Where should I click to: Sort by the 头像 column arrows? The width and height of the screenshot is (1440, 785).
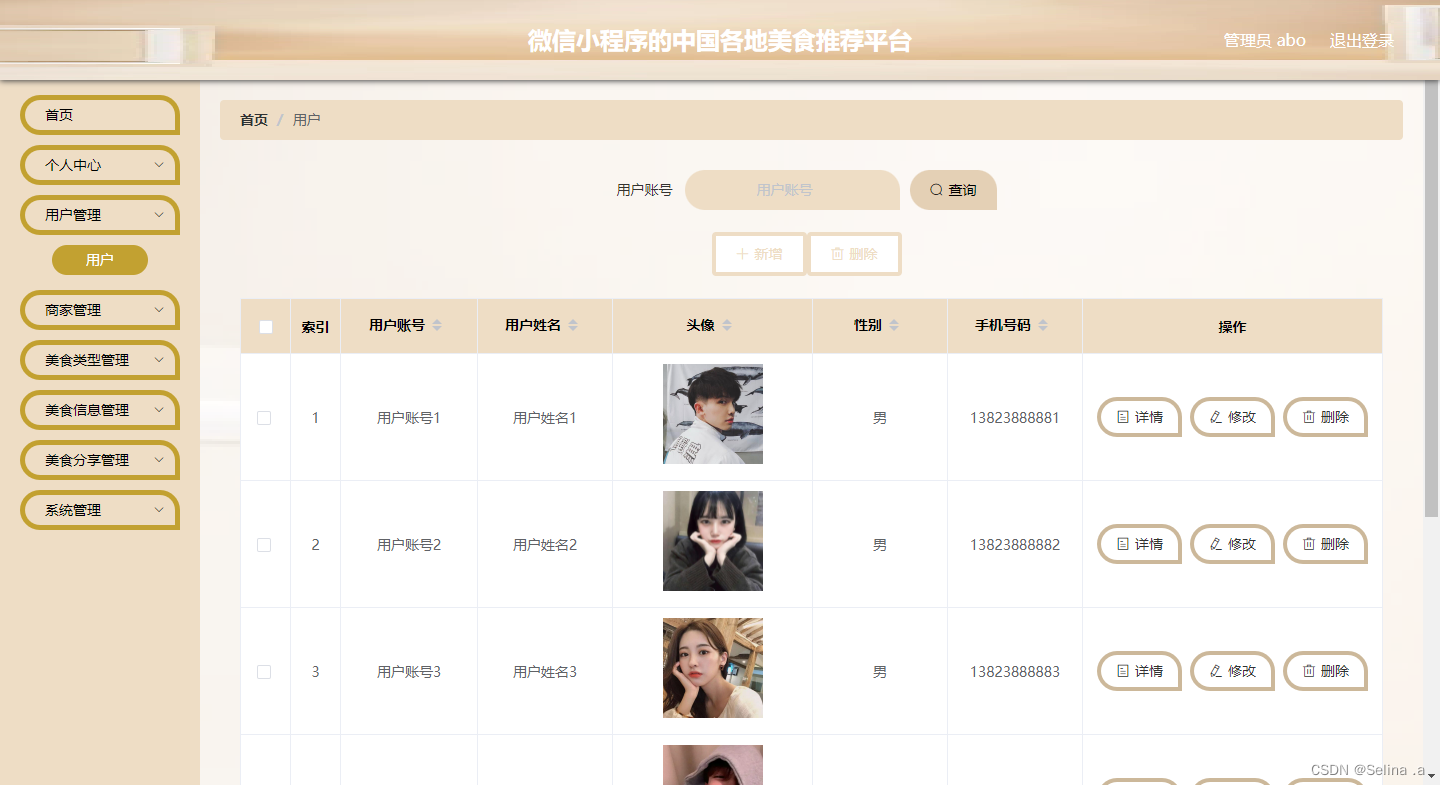pyautogui.click(x=727, y=326)
